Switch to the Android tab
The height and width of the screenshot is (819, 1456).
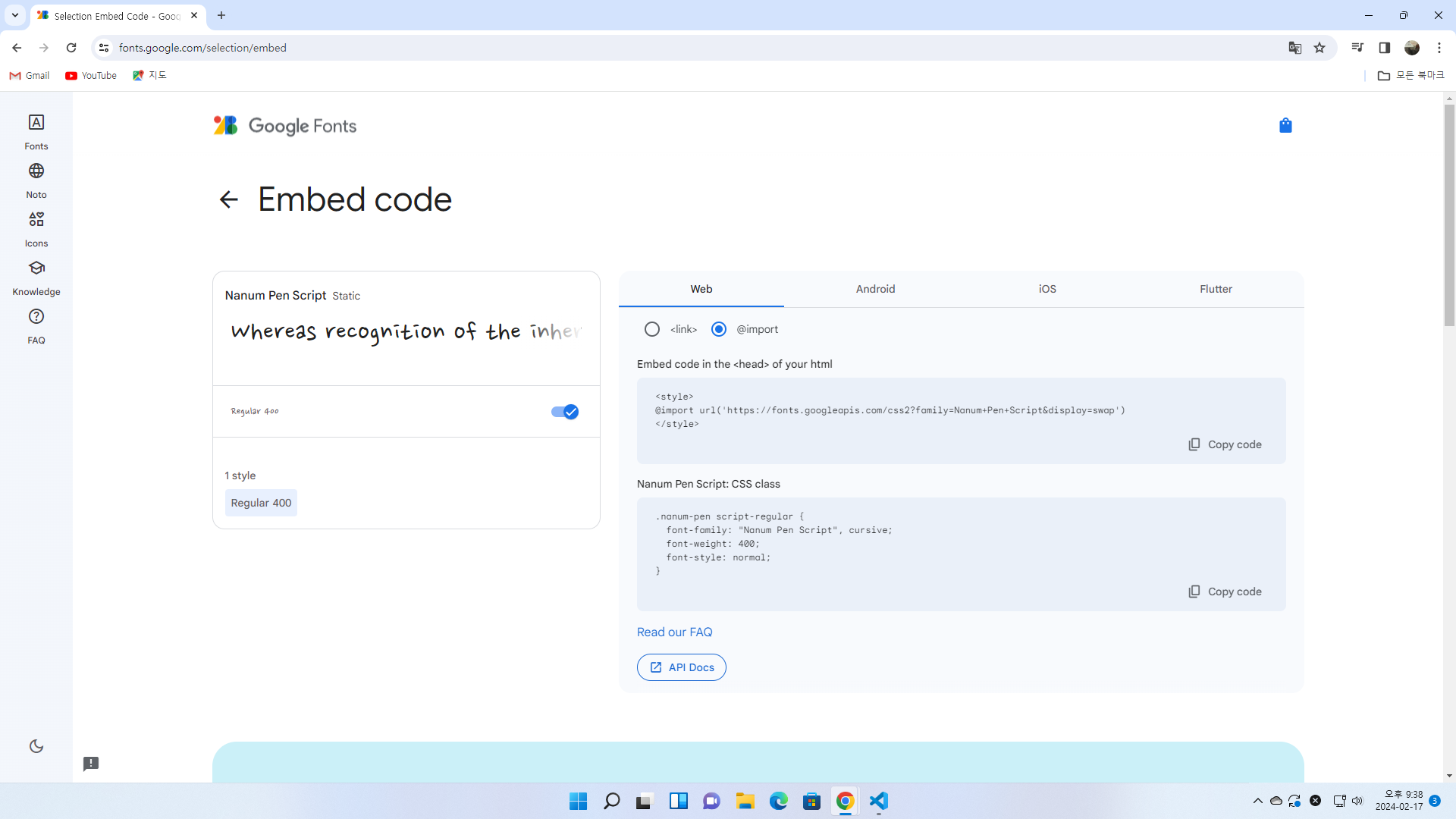[875, 289]
